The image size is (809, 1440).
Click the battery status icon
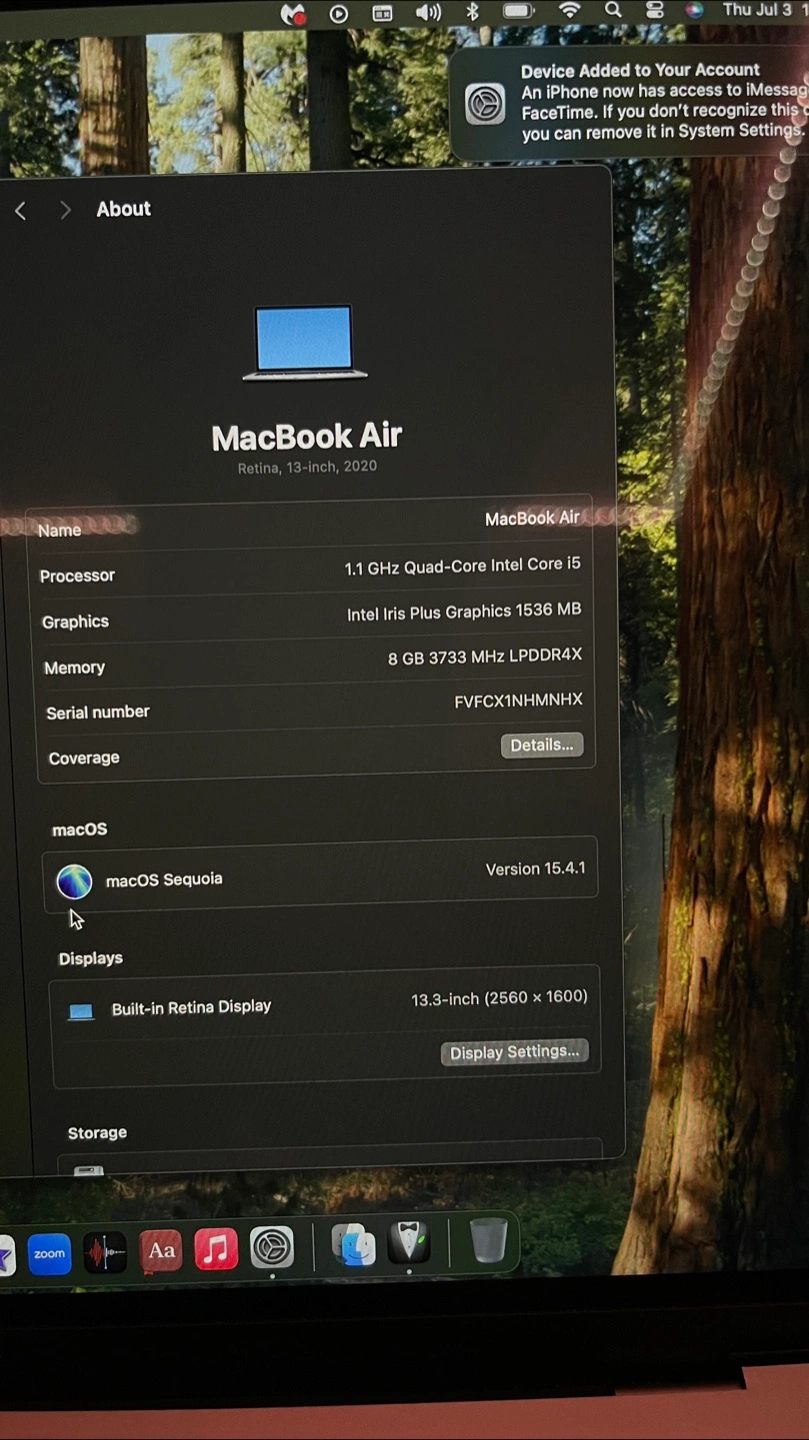(x=518, y=11)
